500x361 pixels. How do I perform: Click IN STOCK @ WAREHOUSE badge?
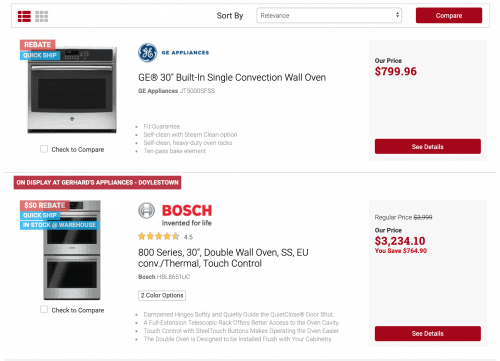pos(59,225)
